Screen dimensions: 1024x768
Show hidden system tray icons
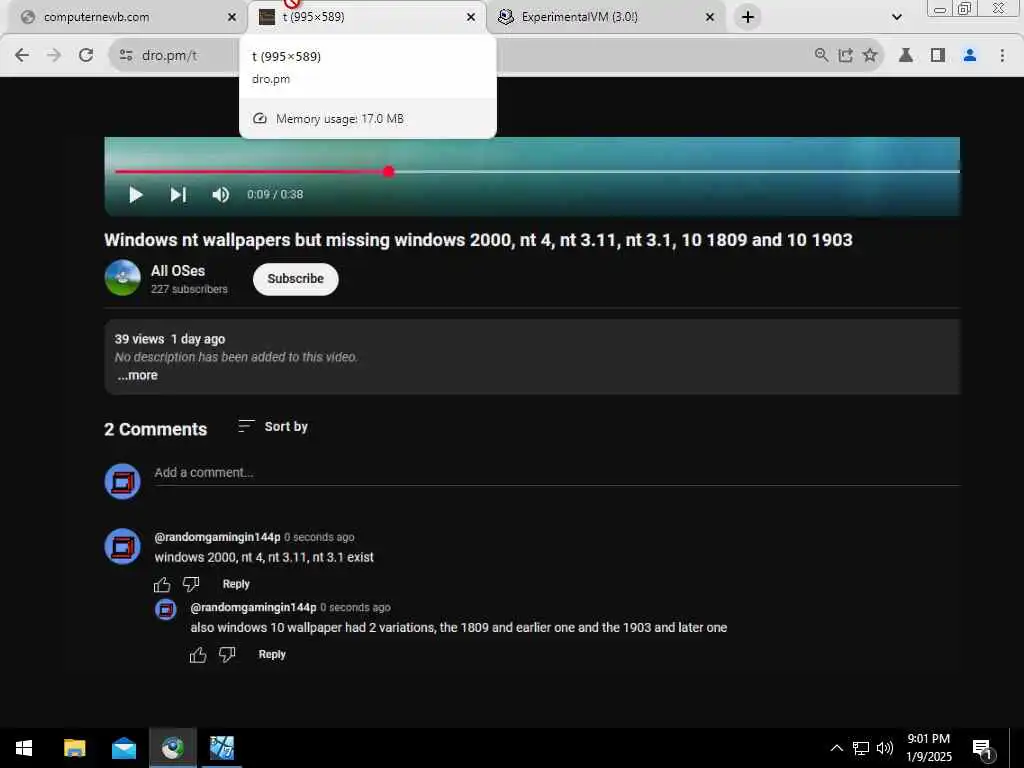(836, 748)
